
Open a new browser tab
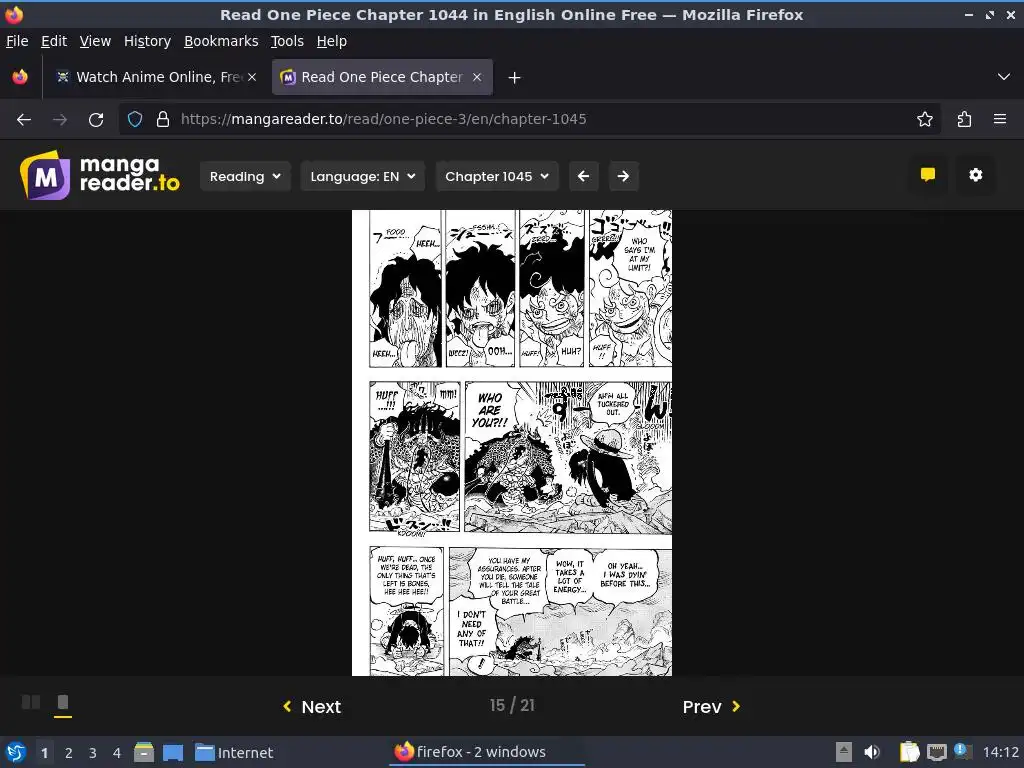514,78
